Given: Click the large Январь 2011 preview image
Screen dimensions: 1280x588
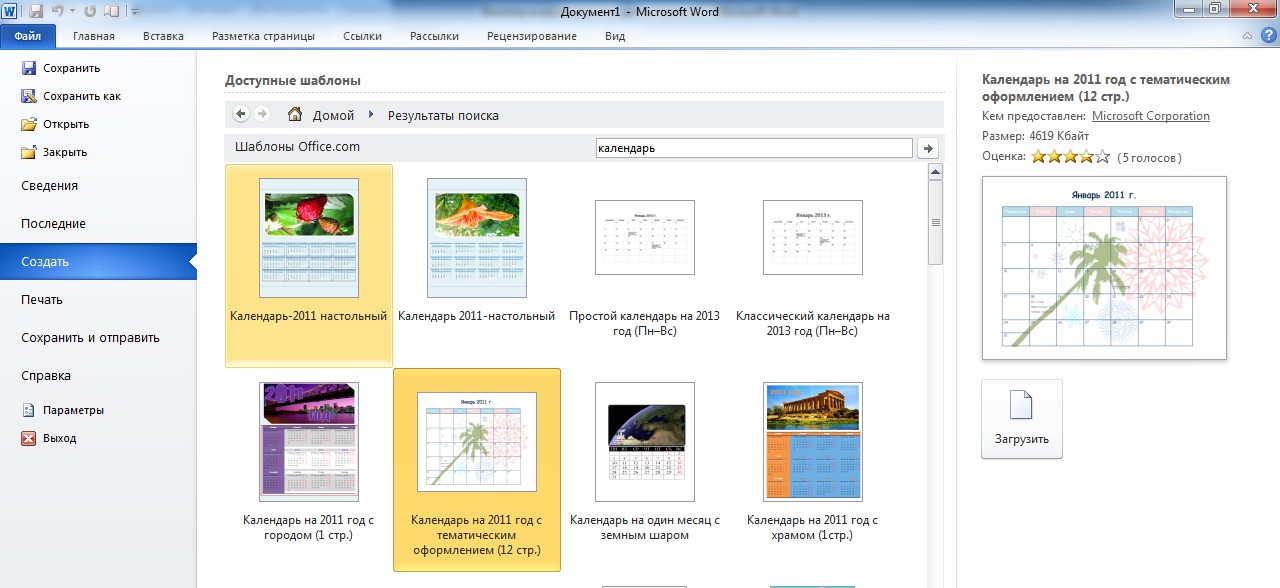Looking at the screenshot, I should (1104, 268).
